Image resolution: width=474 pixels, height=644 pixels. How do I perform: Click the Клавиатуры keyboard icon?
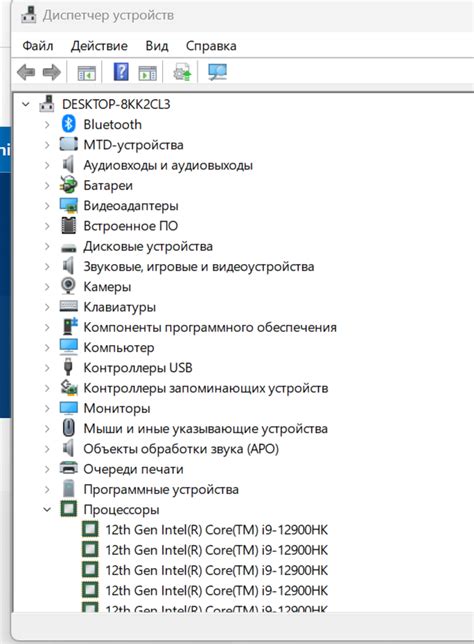[69, 306]
